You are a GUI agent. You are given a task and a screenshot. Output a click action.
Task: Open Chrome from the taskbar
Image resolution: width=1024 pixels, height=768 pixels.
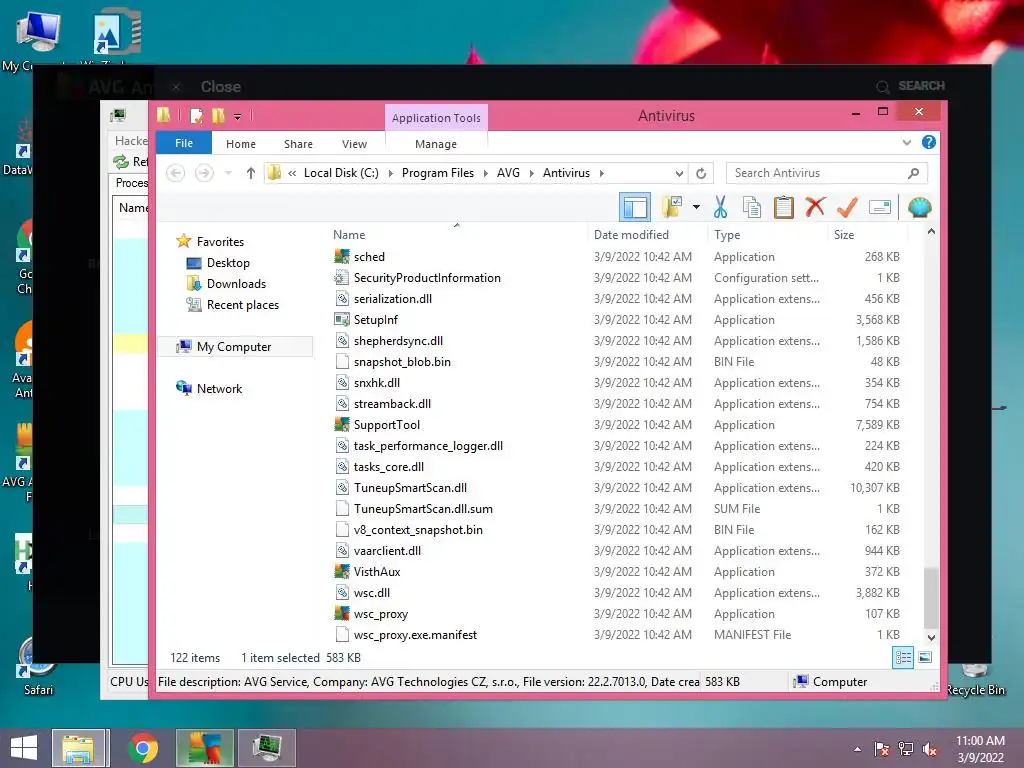(143, 748)
